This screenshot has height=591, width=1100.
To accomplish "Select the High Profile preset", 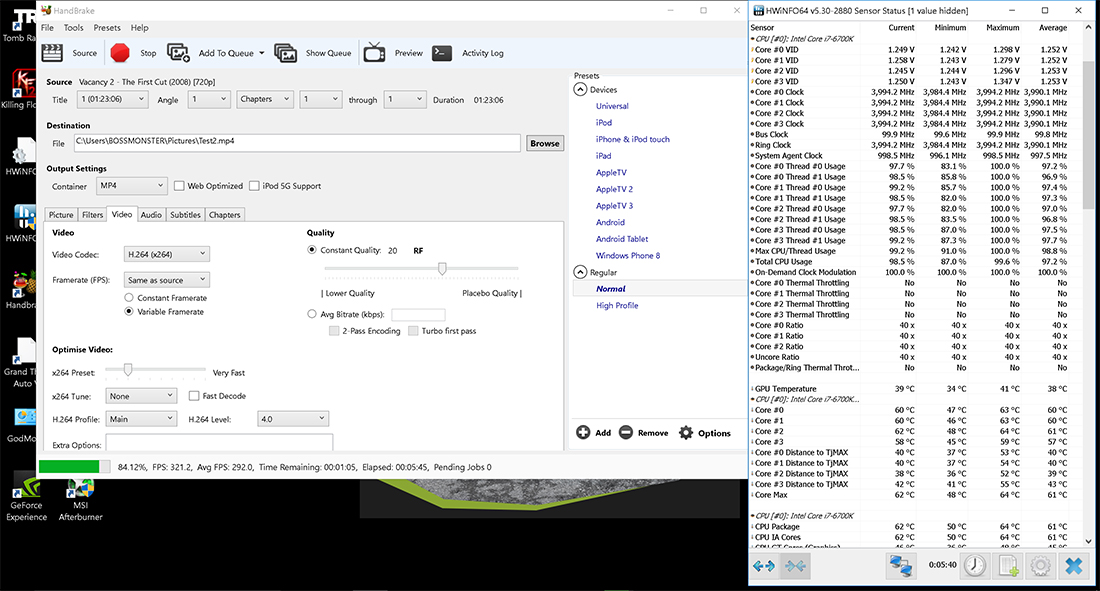I will [617, 305].
